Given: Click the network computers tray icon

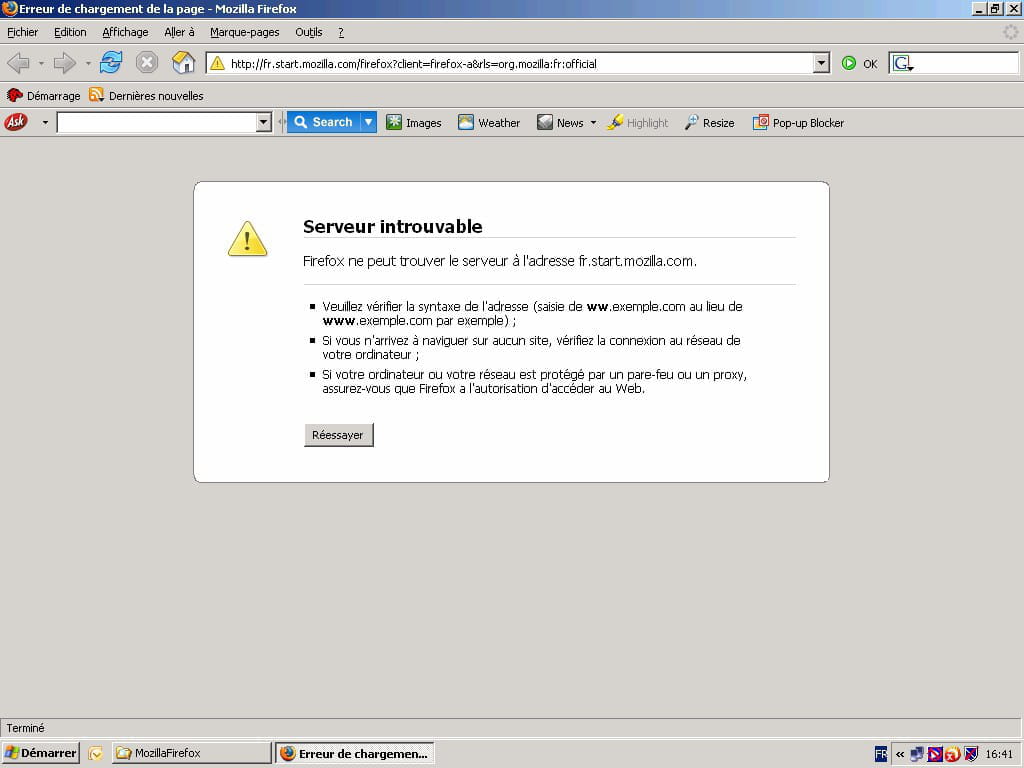Looking at the screenshot, I should (x=917, y=754).
